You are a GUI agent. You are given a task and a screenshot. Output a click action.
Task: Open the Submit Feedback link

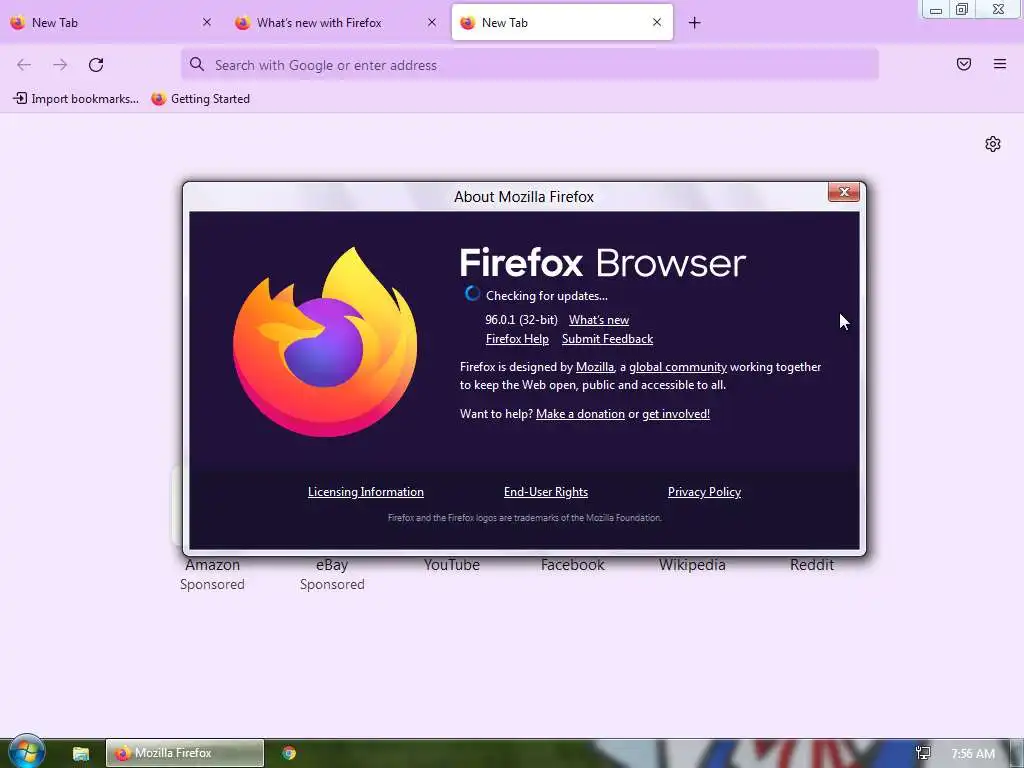coord(607,339)
